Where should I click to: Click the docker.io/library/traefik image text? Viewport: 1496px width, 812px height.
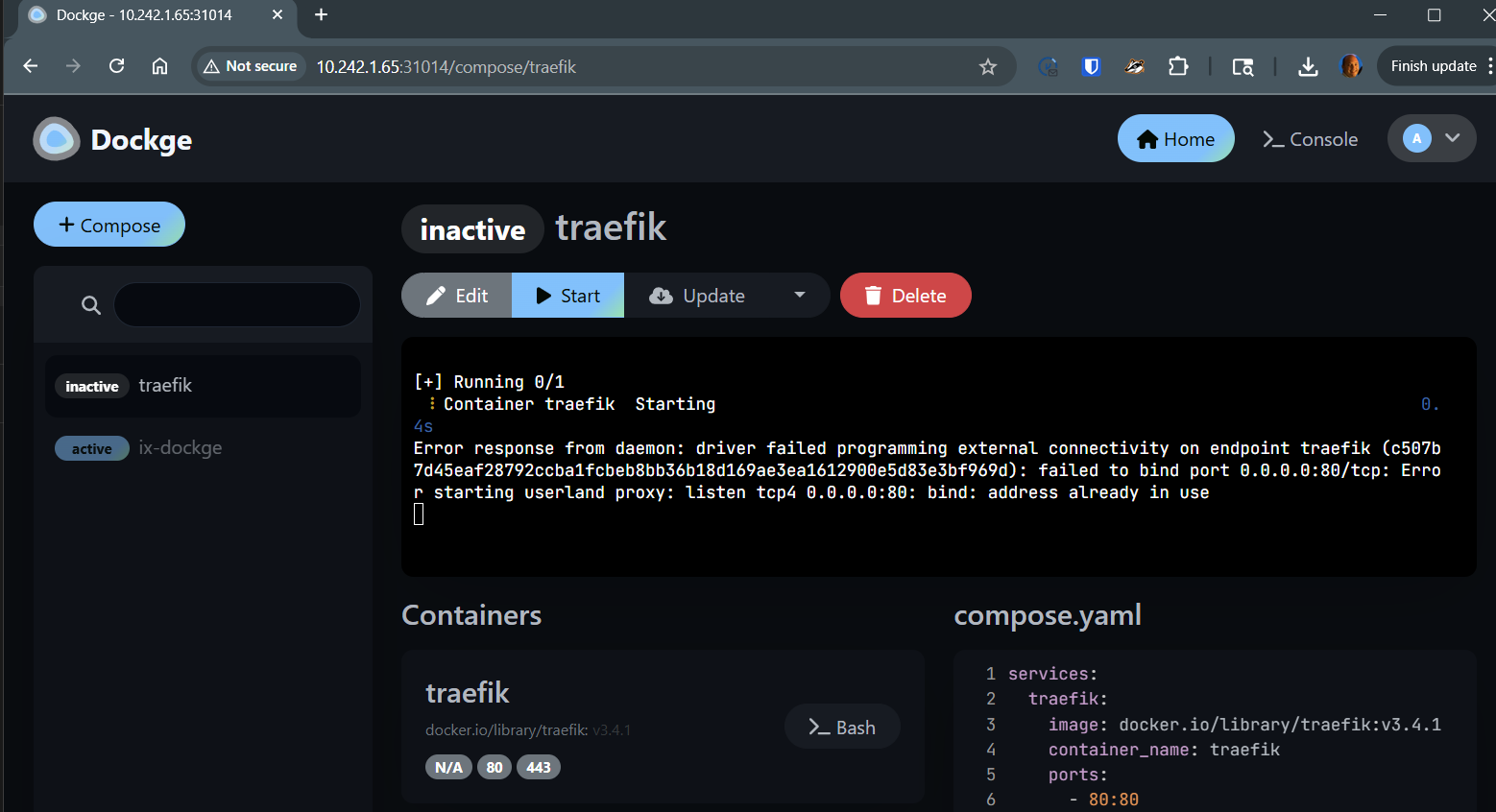pyautogui.click(x=528, y=729)
